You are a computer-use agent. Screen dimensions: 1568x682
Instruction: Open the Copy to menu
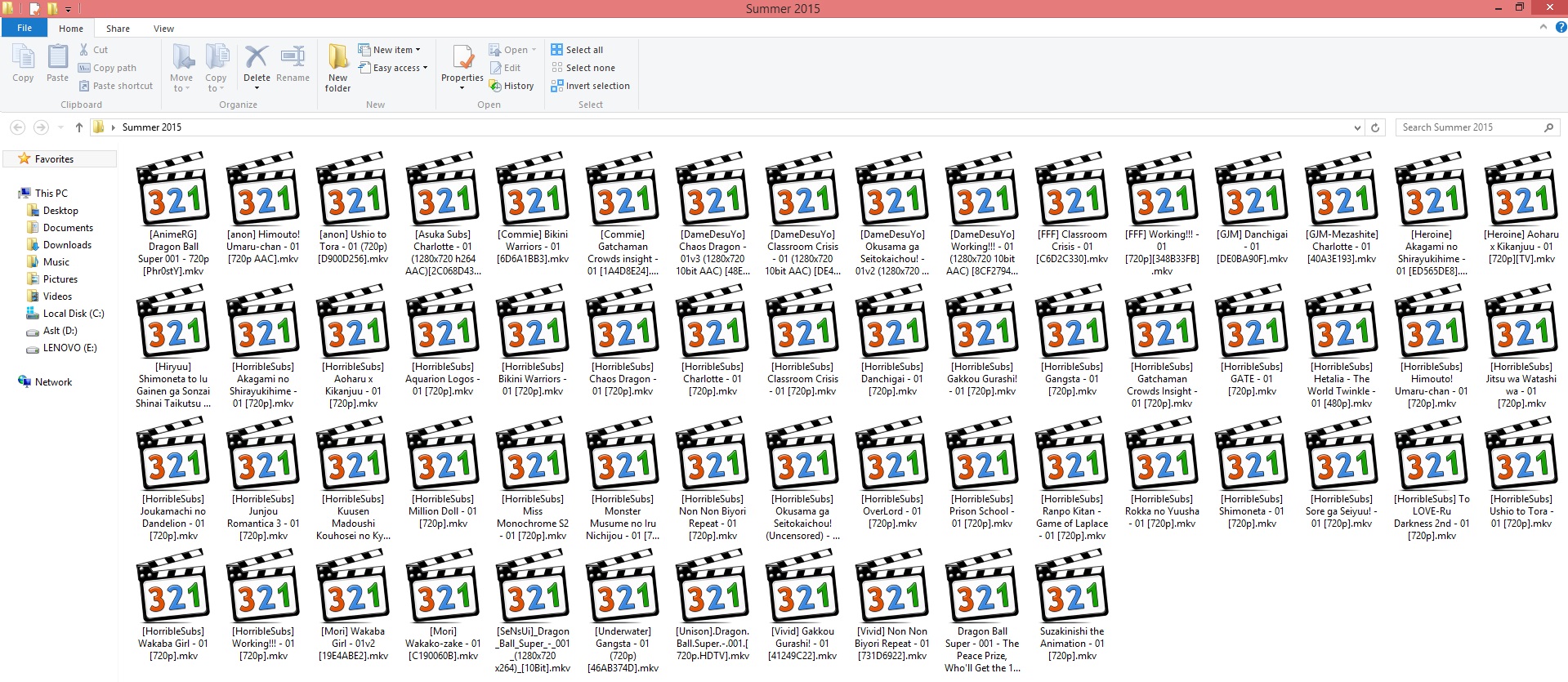pyautogui.click(x=216, y=67)
